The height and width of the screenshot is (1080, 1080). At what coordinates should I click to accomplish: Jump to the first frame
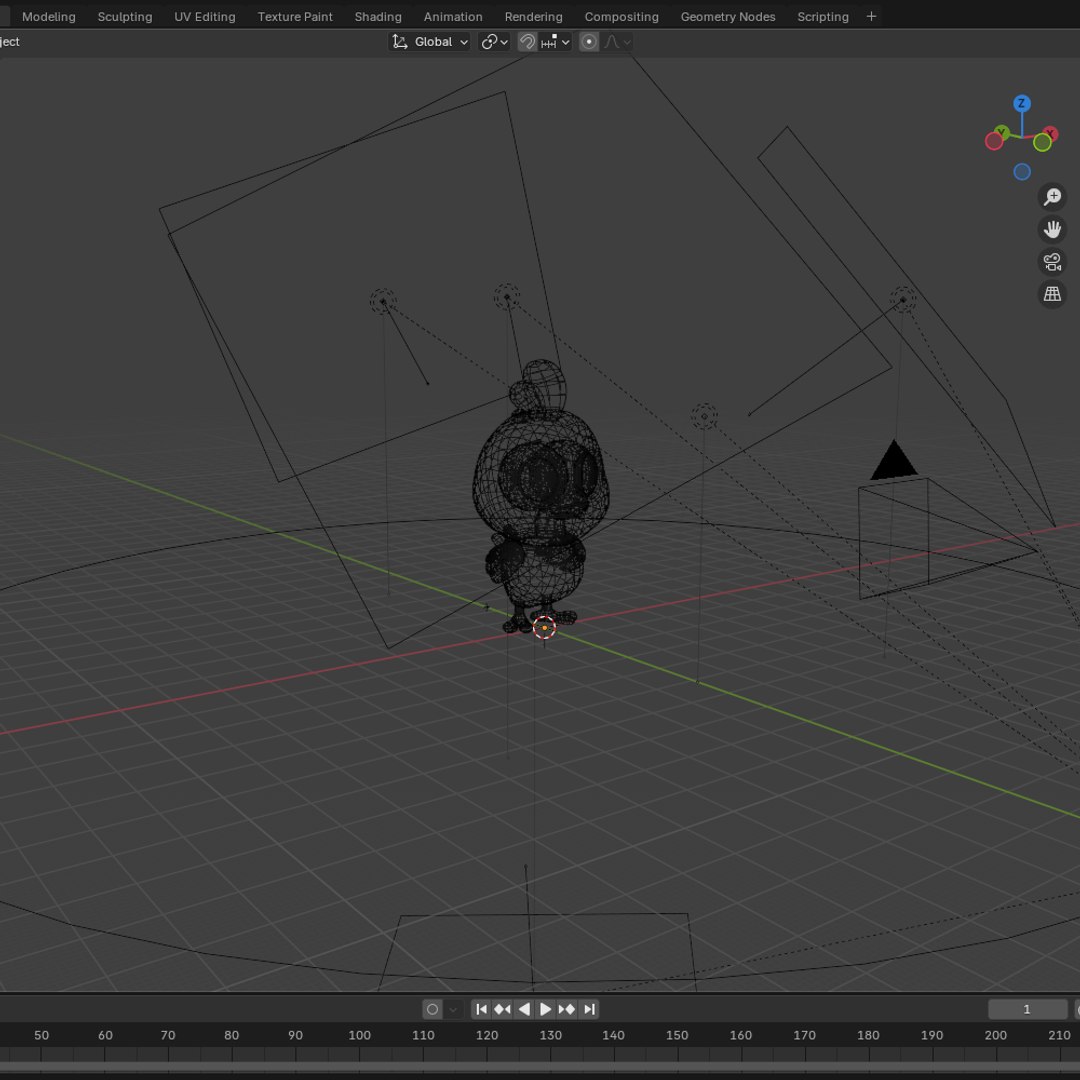click(481, 1009)
